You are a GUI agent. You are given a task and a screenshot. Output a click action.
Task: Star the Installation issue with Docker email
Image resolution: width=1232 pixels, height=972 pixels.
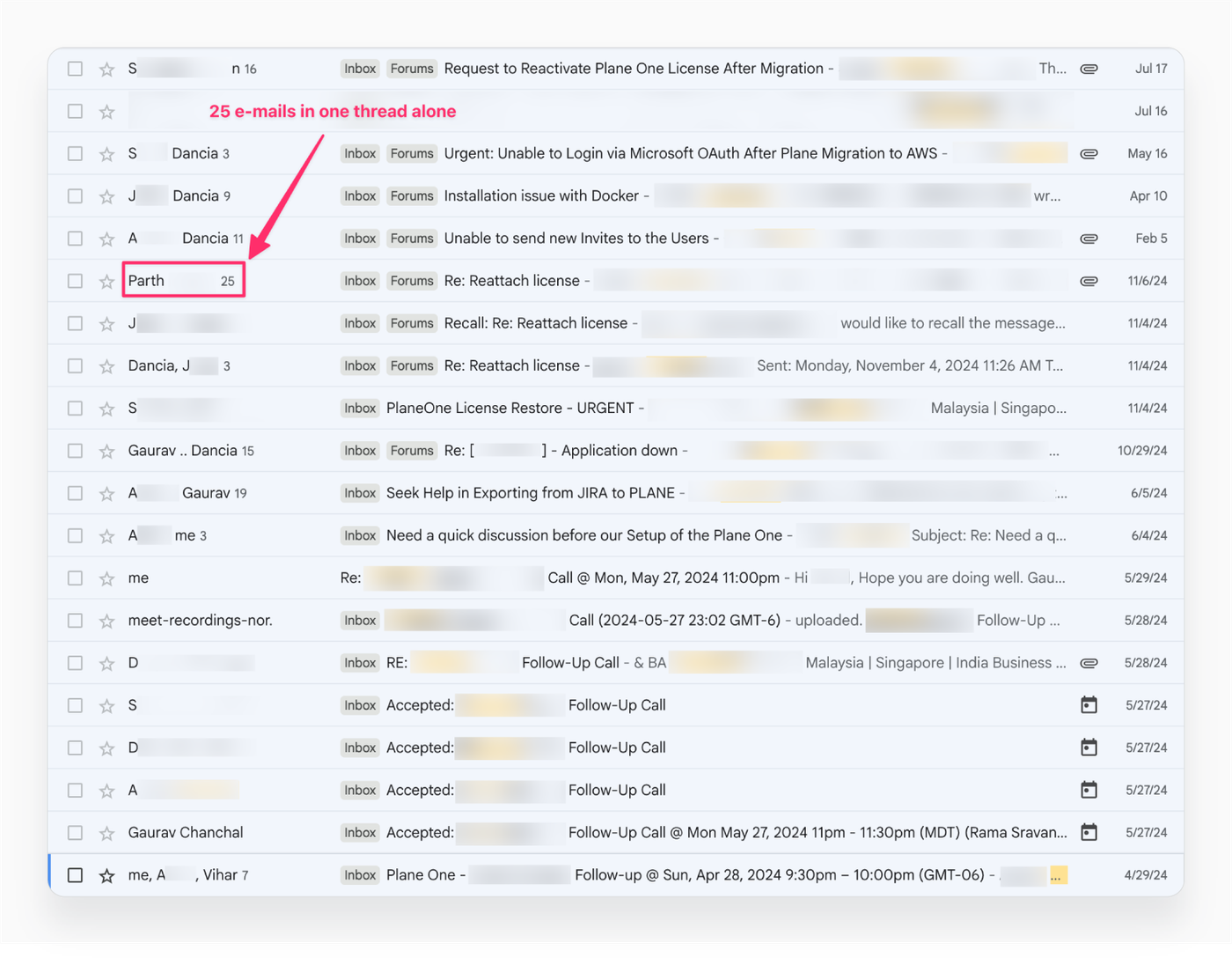pos(106,196)
